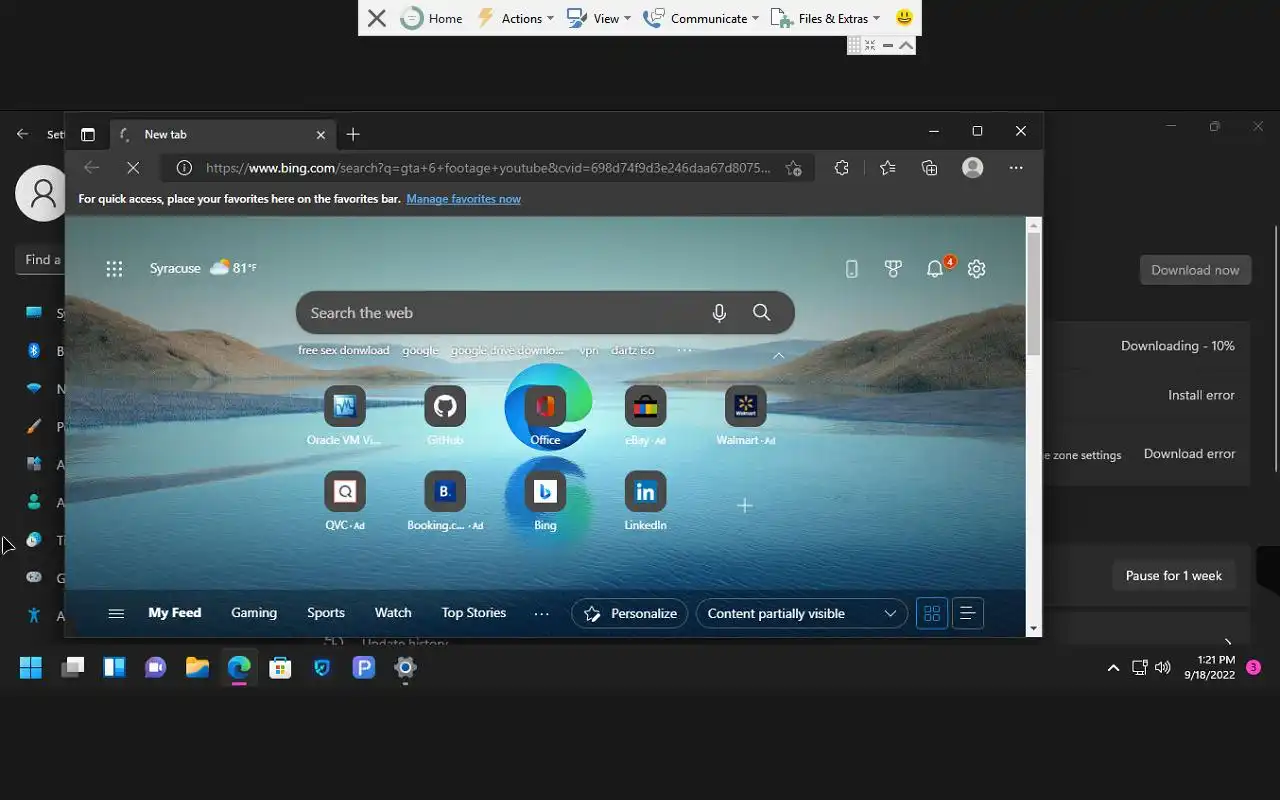Add this page to favorites star icon
The height and width of the screenshot is (800, 1280).
[793, 168]
